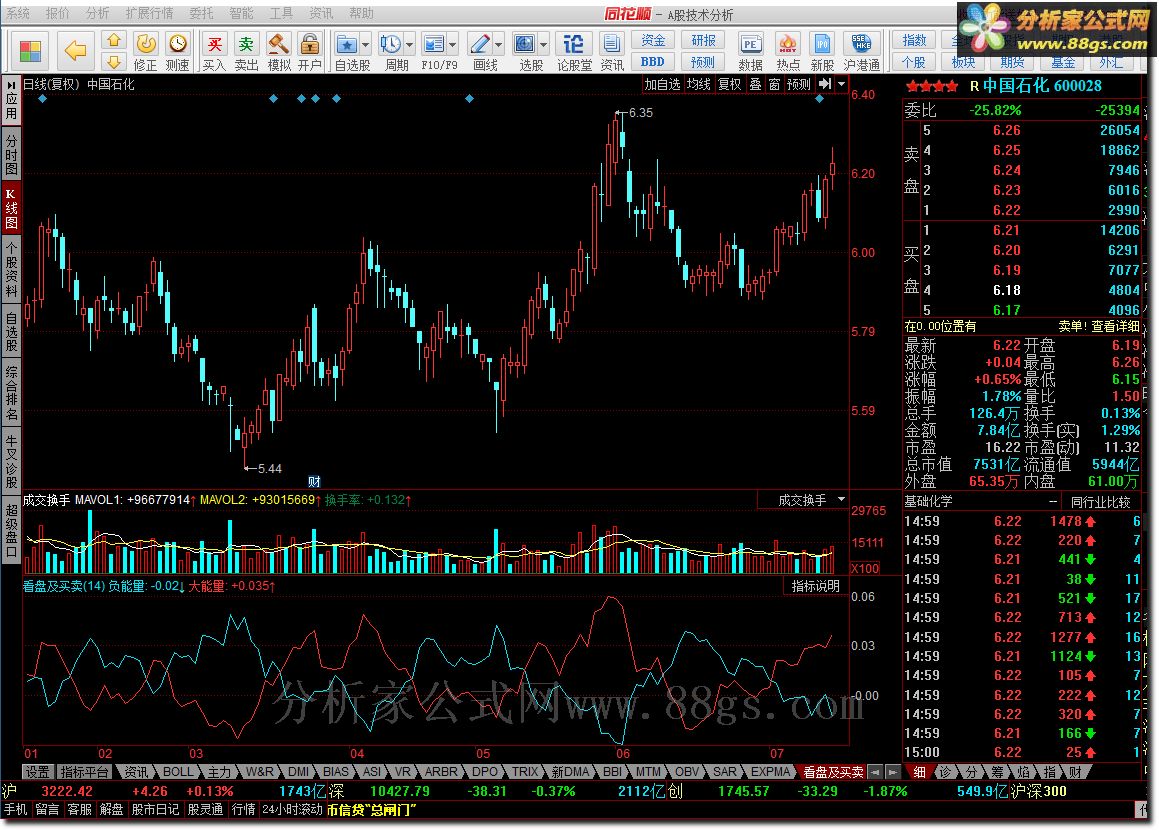The image size is (1159, 830).
Task: Select the TRIX indicator tab
Action: tap(526, 772)
